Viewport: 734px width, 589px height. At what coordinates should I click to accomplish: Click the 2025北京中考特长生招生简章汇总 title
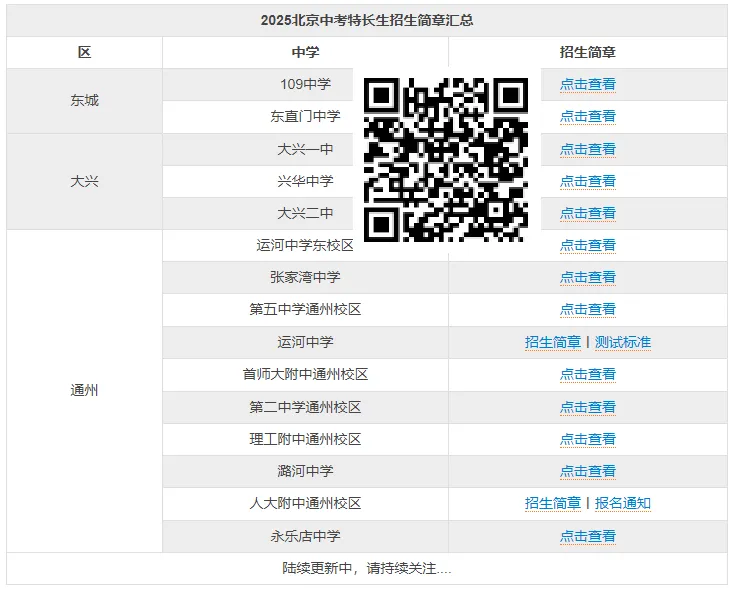[x=367, y=21]
